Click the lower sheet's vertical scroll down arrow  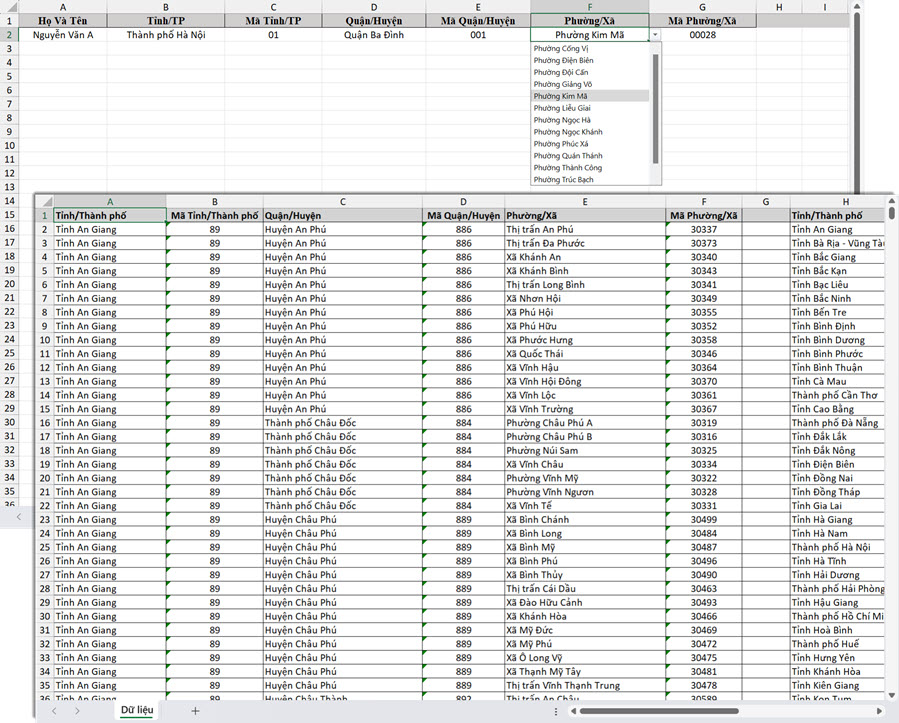tap(892, 694)
